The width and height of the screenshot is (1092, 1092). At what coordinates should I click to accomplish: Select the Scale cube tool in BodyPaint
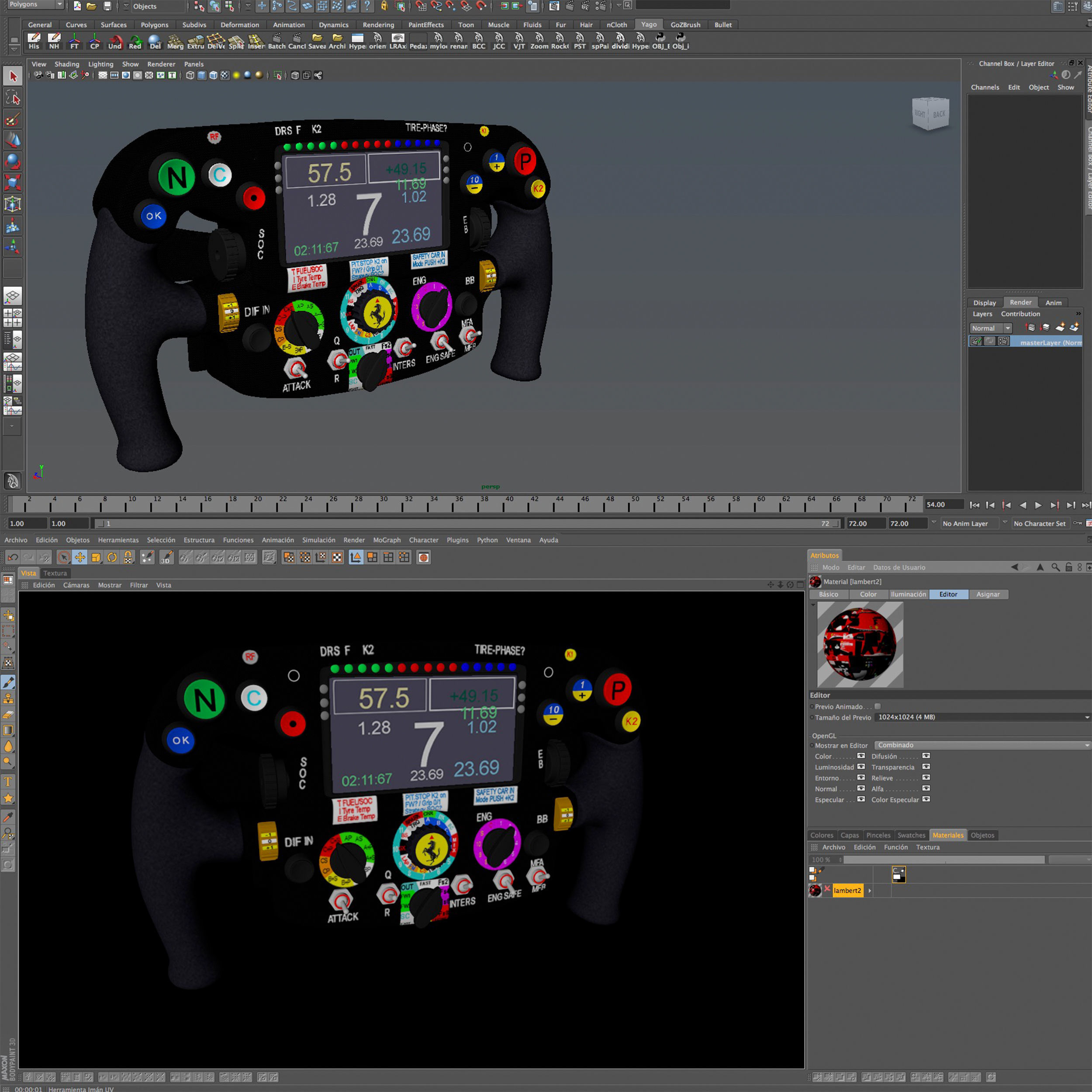[x=96, y=557]
